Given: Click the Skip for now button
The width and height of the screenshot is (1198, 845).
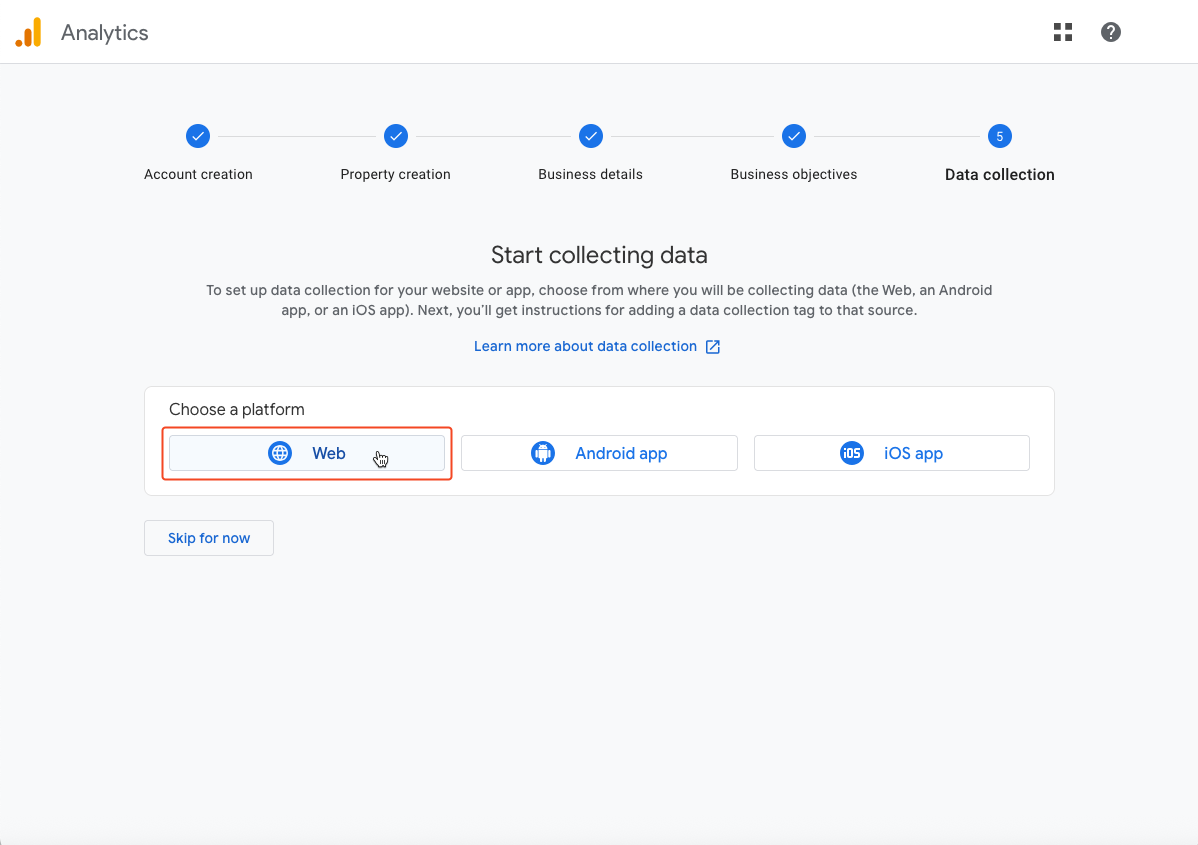Looking at the screenshot, I should click(x=209, y=538).
